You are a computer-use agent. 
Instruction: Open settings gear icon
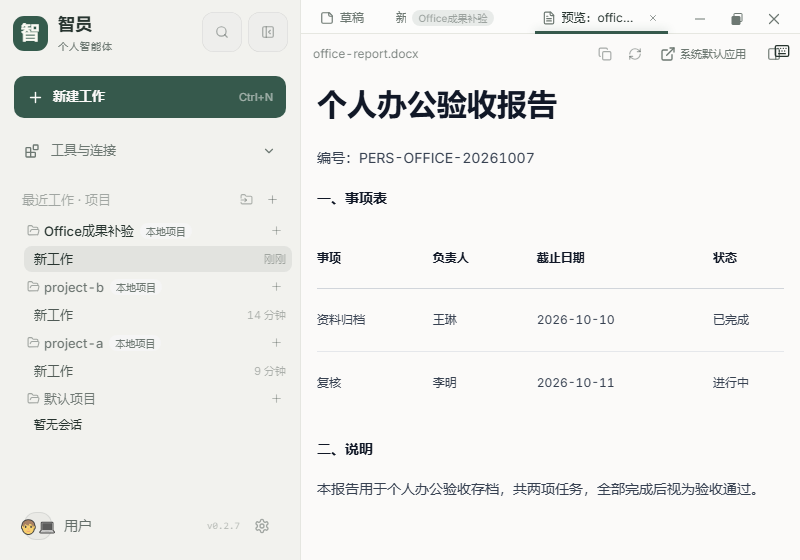coord(262,526)
